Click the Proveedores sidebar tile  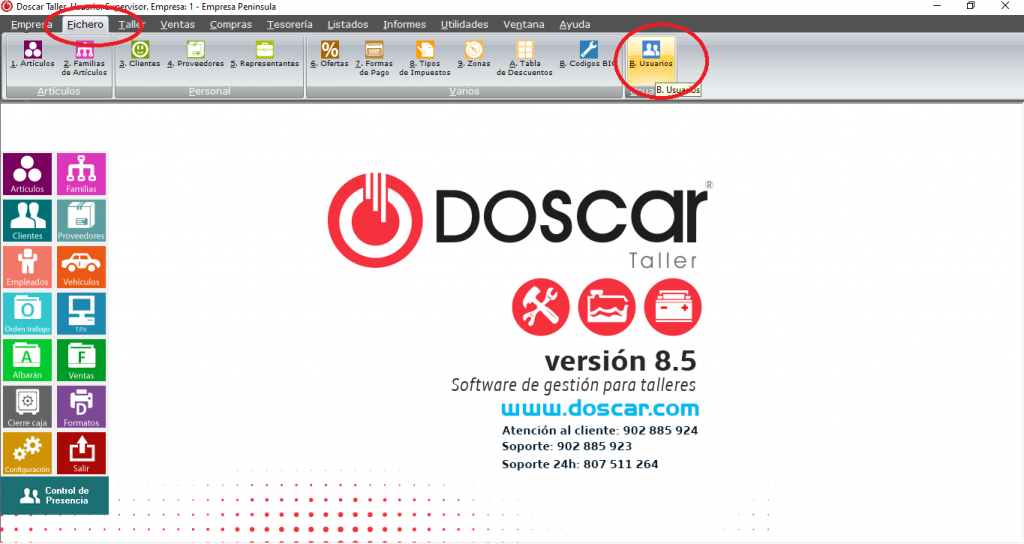81,221
